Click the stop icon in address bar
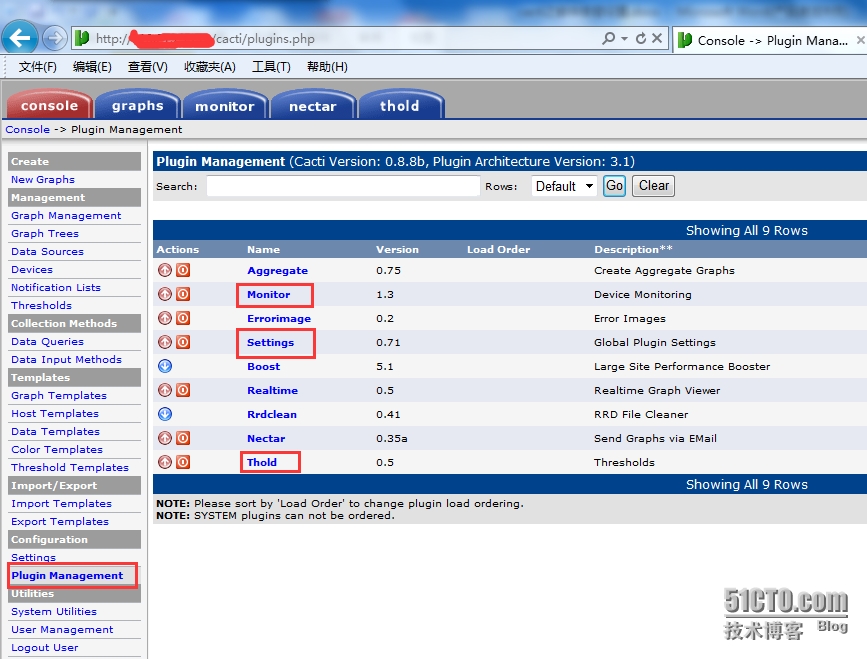The height and width of the screenshot is (659, 867). coord(657,38)
